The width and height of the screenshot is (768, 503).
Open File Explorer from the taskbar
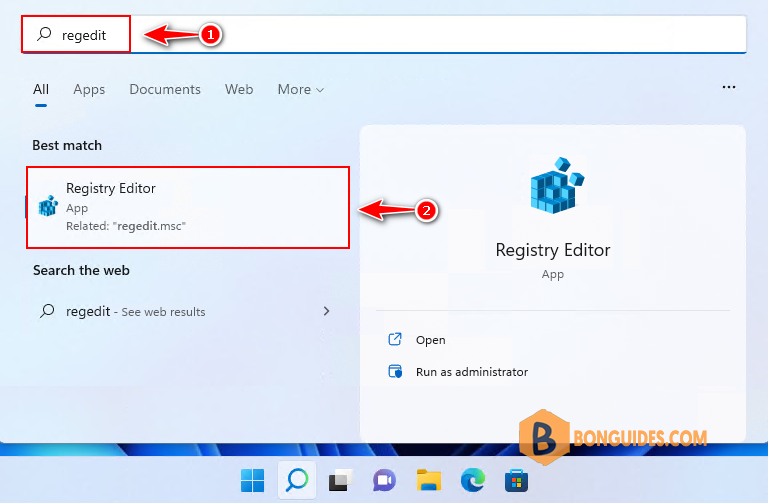coord(429,480)
